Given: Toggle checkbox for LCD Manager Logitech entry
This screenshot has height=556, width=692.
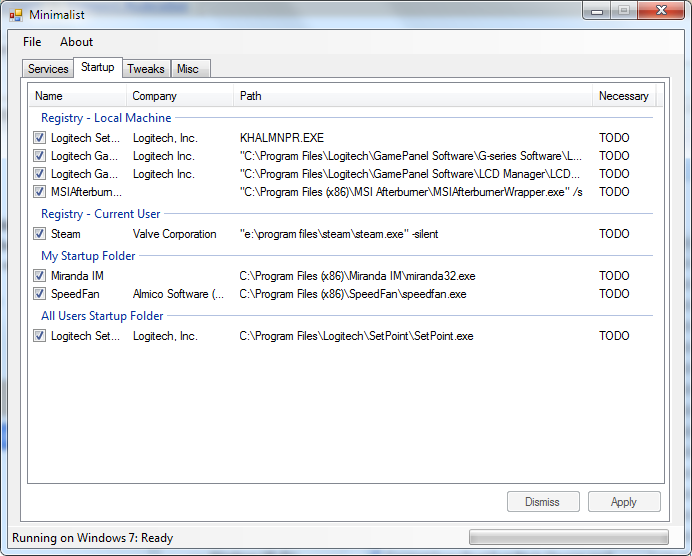Looking at the screenshot, I should click(39, 174).
